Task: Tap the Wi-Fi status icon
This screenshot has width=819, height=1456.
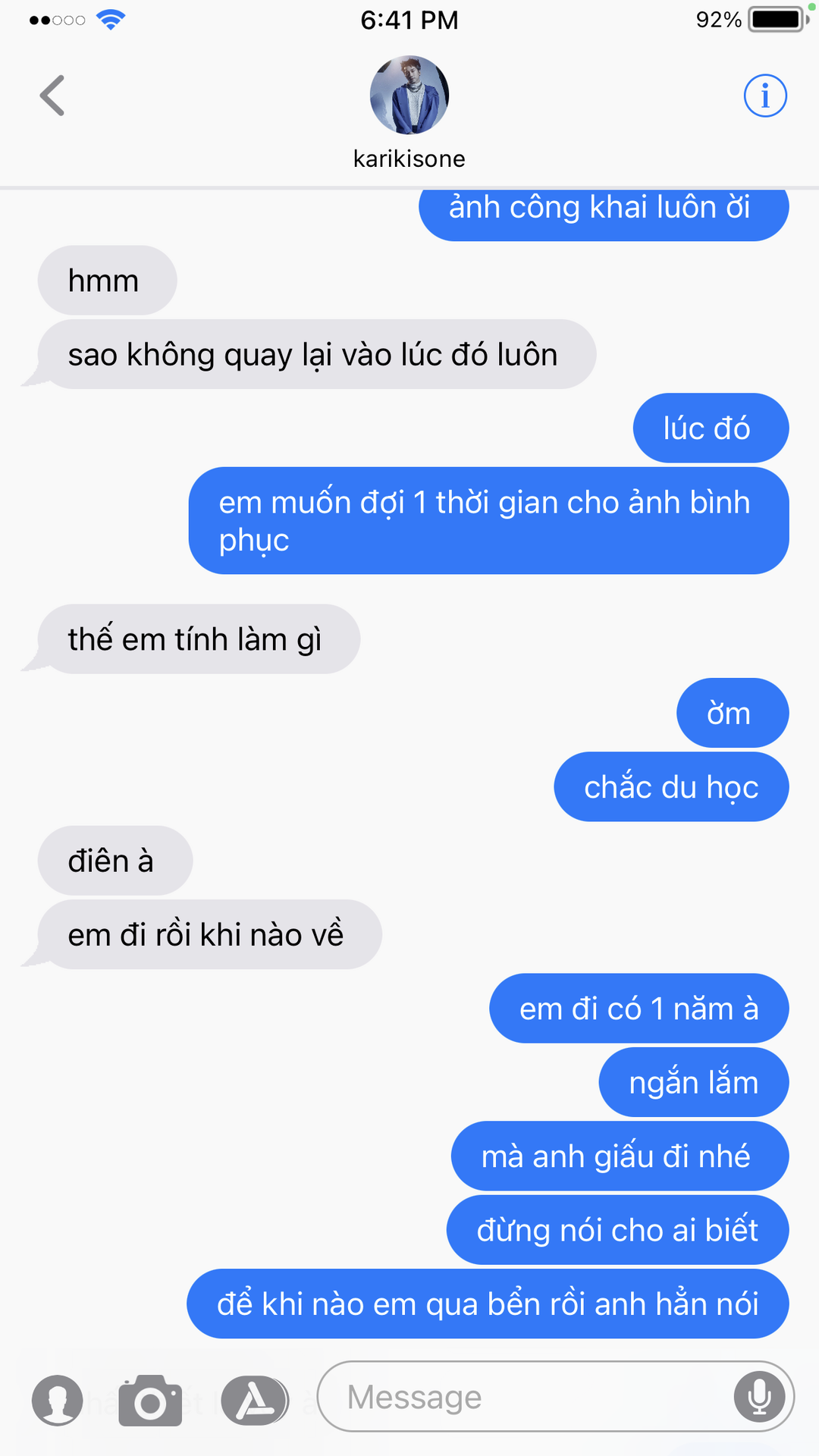Action: pos(111,20)
